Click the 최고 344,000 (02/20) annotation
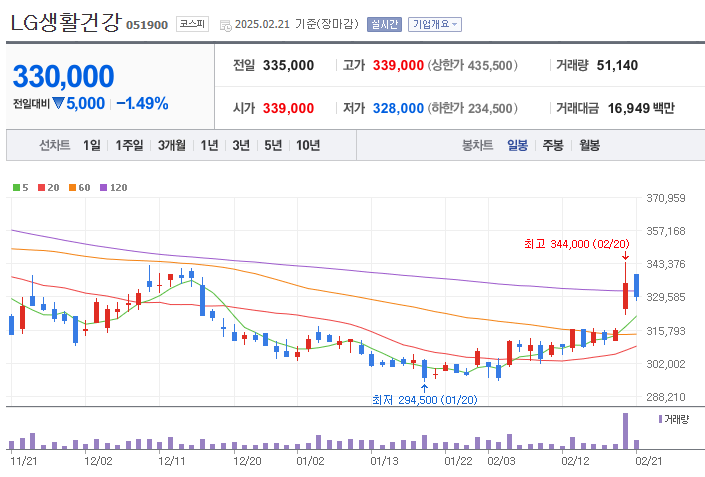The image size is (705, 477). (x=576, y=244)
